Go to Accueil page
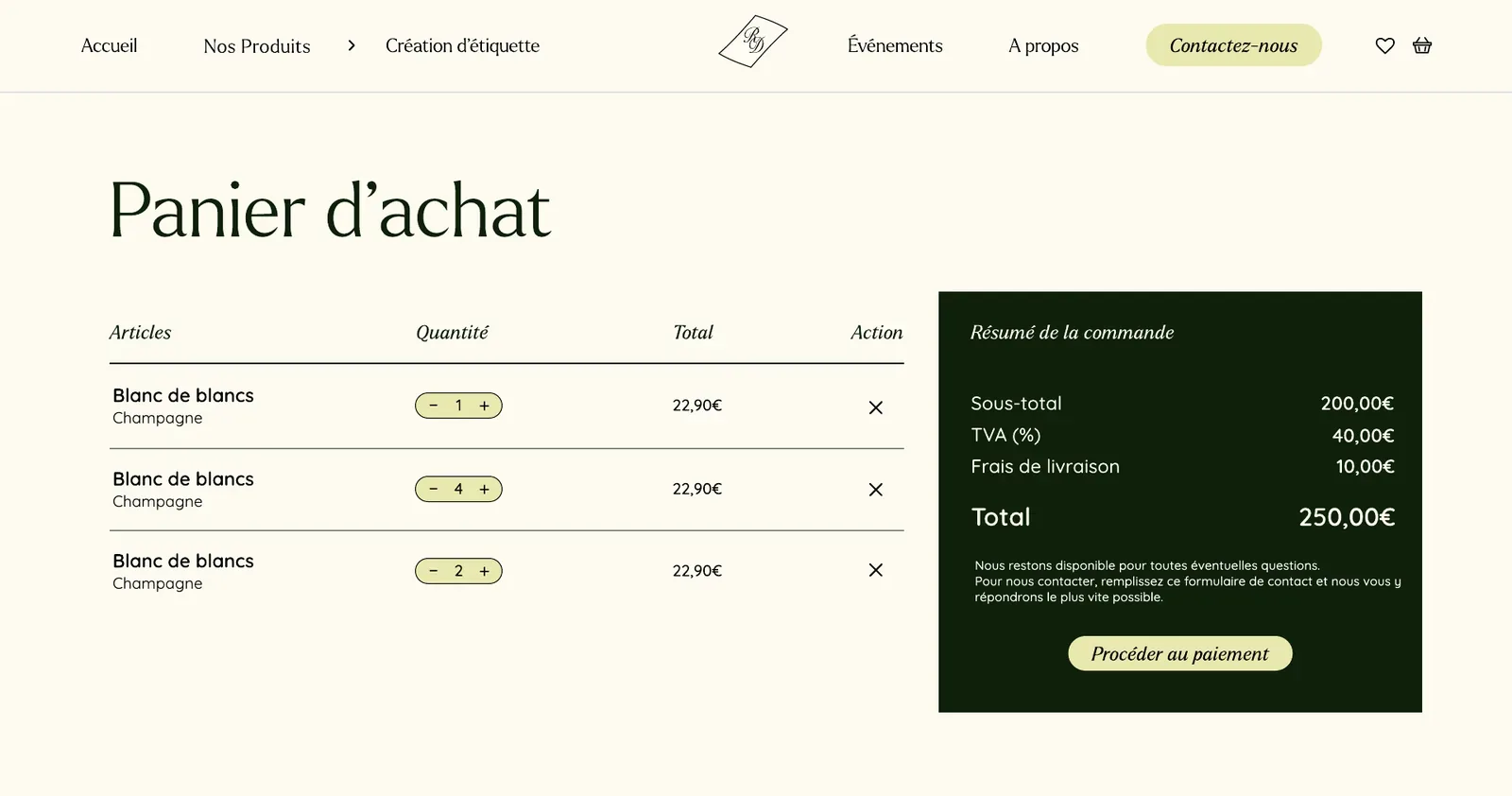Viewport: 1512px width, 796px height. coord(109,45)
